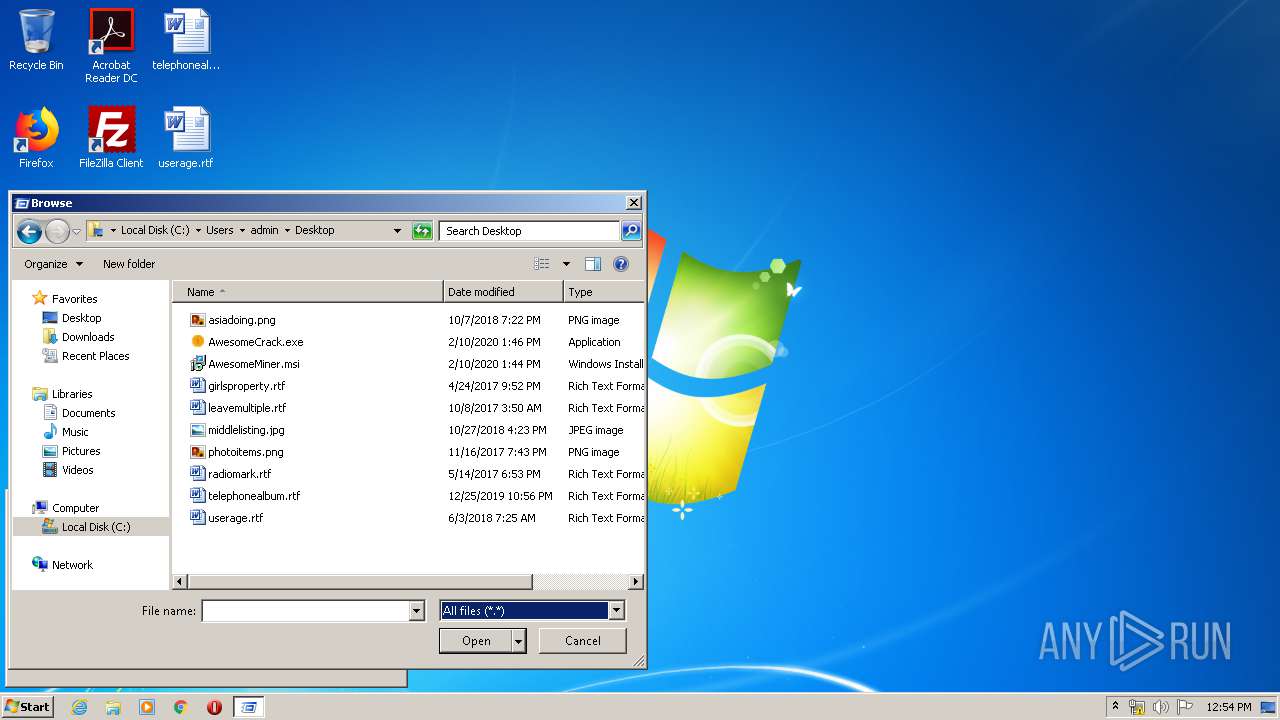Screen dimensions: 1280x720
Task: Click the Open button
Action: tap(476, 641)
